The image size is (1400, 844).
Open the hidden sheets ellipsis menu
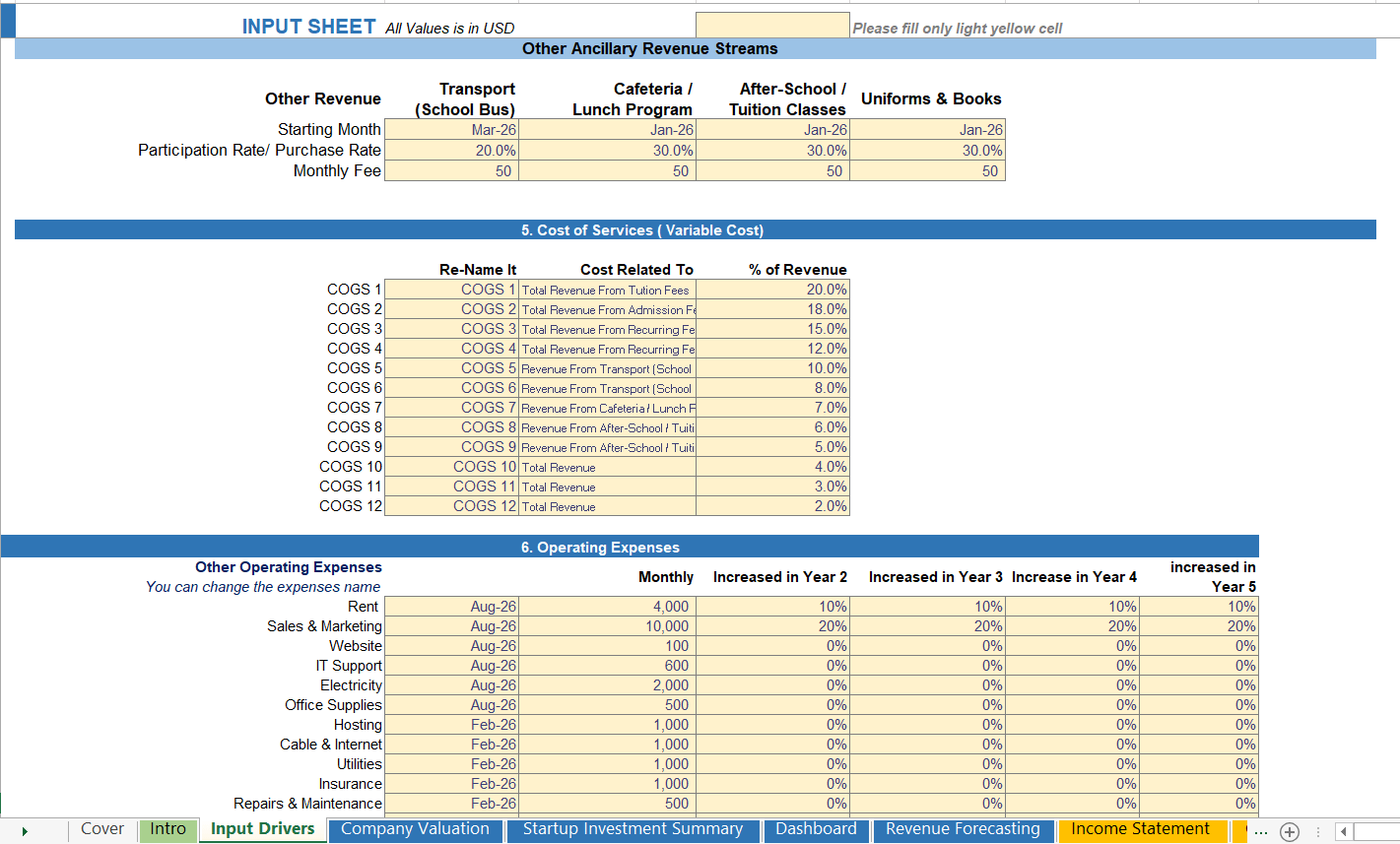(1262, 830)
